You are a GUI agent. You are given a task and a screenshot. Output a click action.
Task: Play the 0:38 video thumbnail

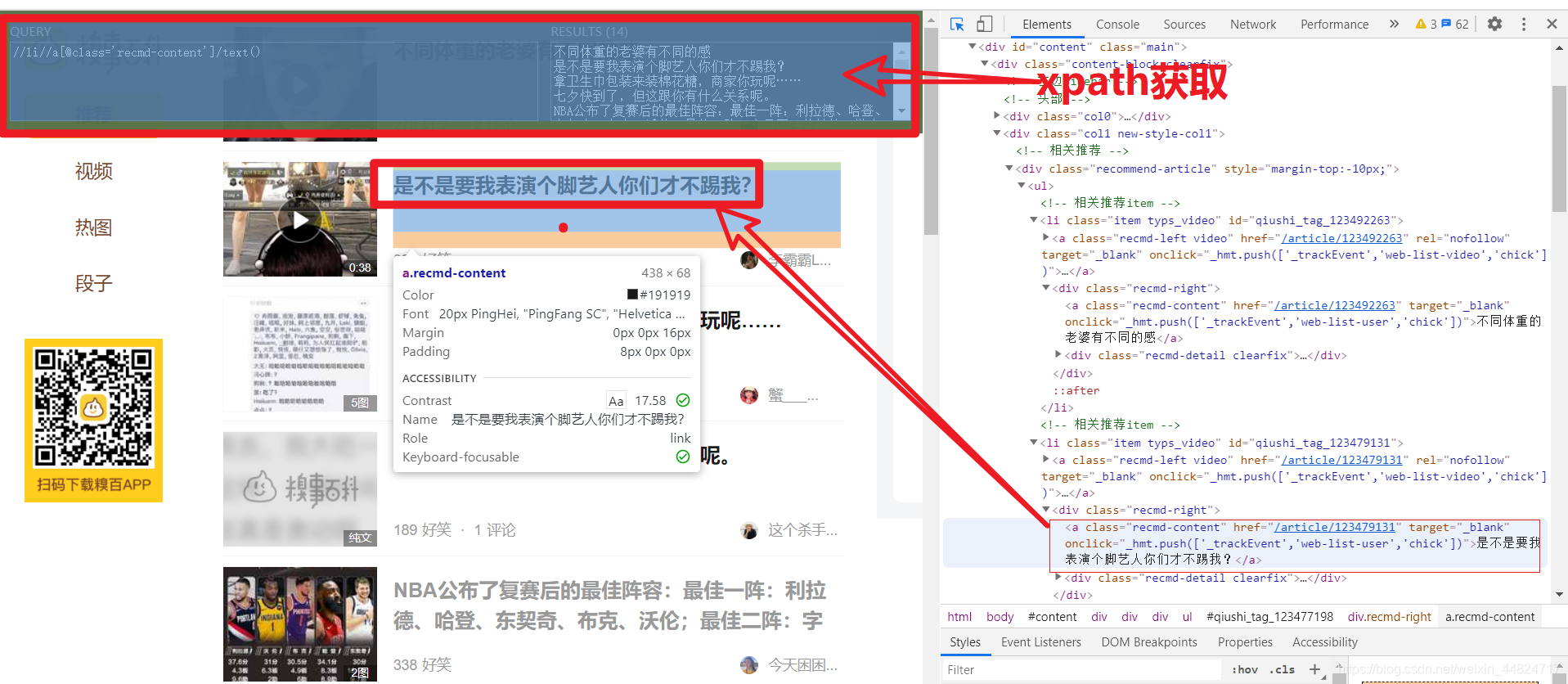coord(300,219)
